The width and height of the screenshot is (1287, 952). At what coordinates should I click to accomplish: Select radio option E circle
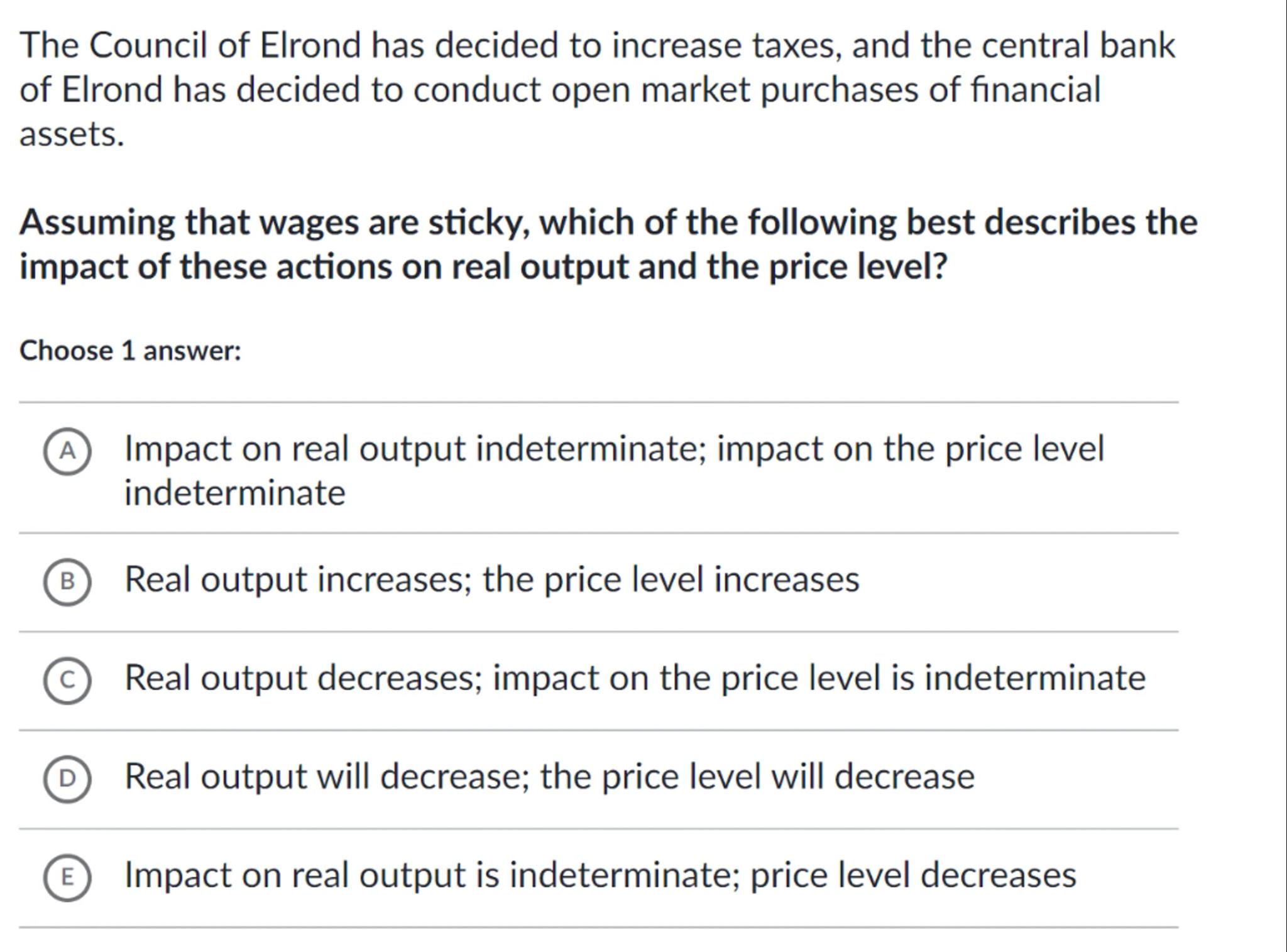point(67,877)
